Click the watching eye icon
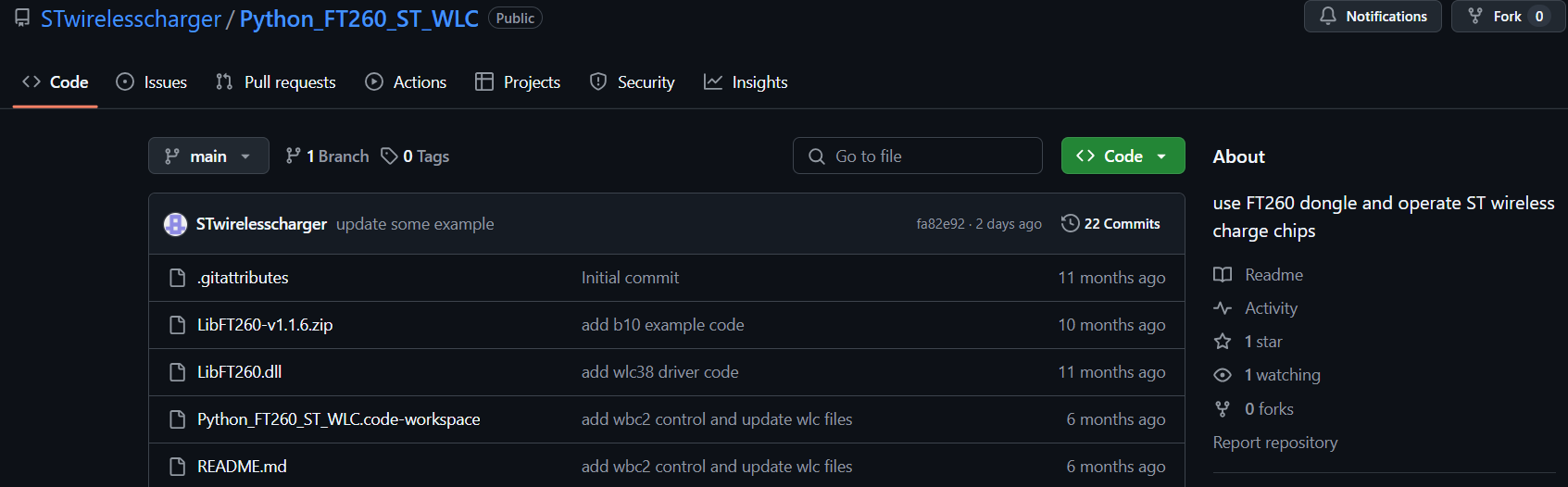Screen dimensions: 1568x487 pyautogui.click(x=1223, y=375)
